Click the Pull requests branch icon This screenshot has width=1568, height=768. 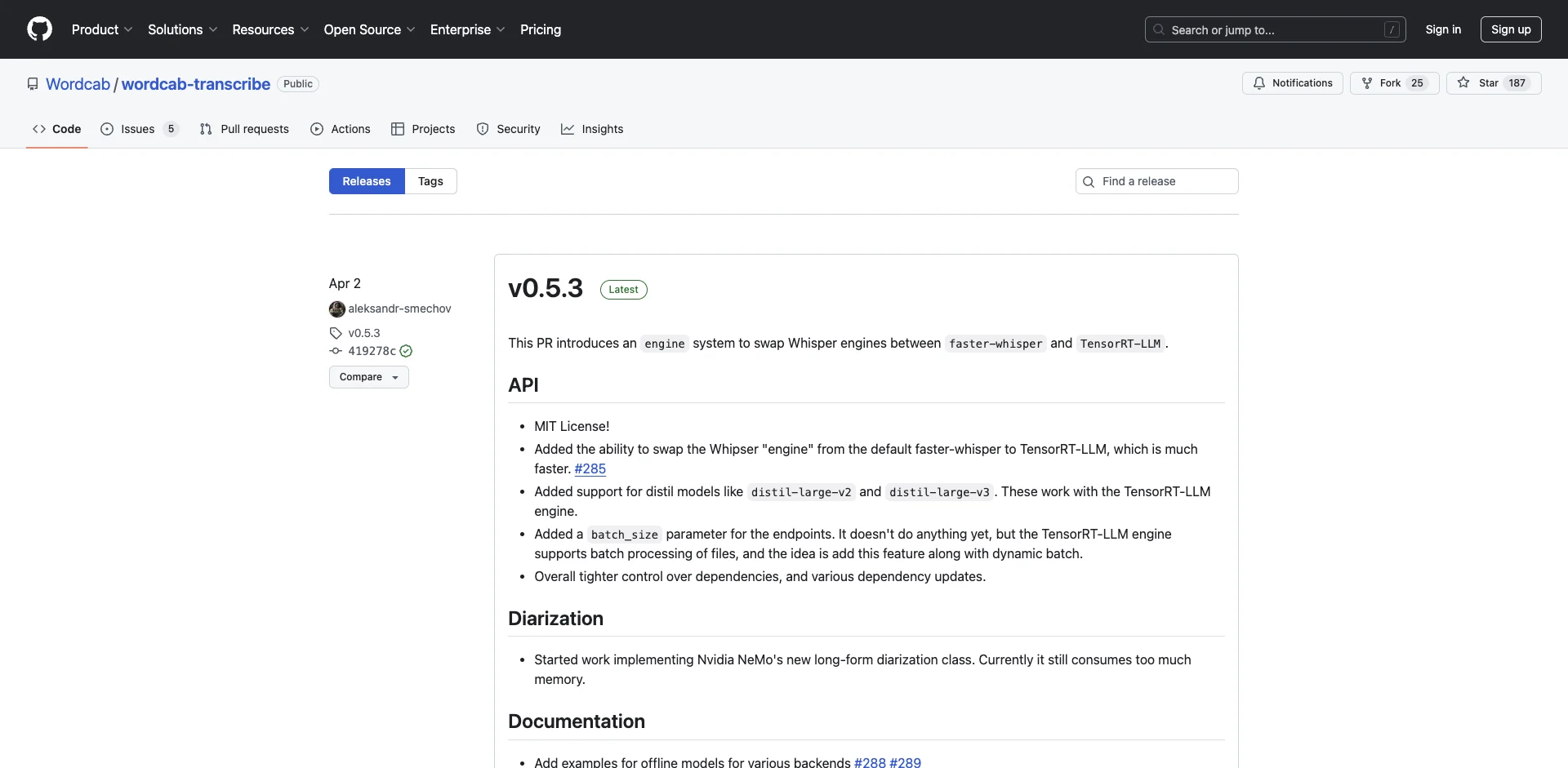click(206, 129)
